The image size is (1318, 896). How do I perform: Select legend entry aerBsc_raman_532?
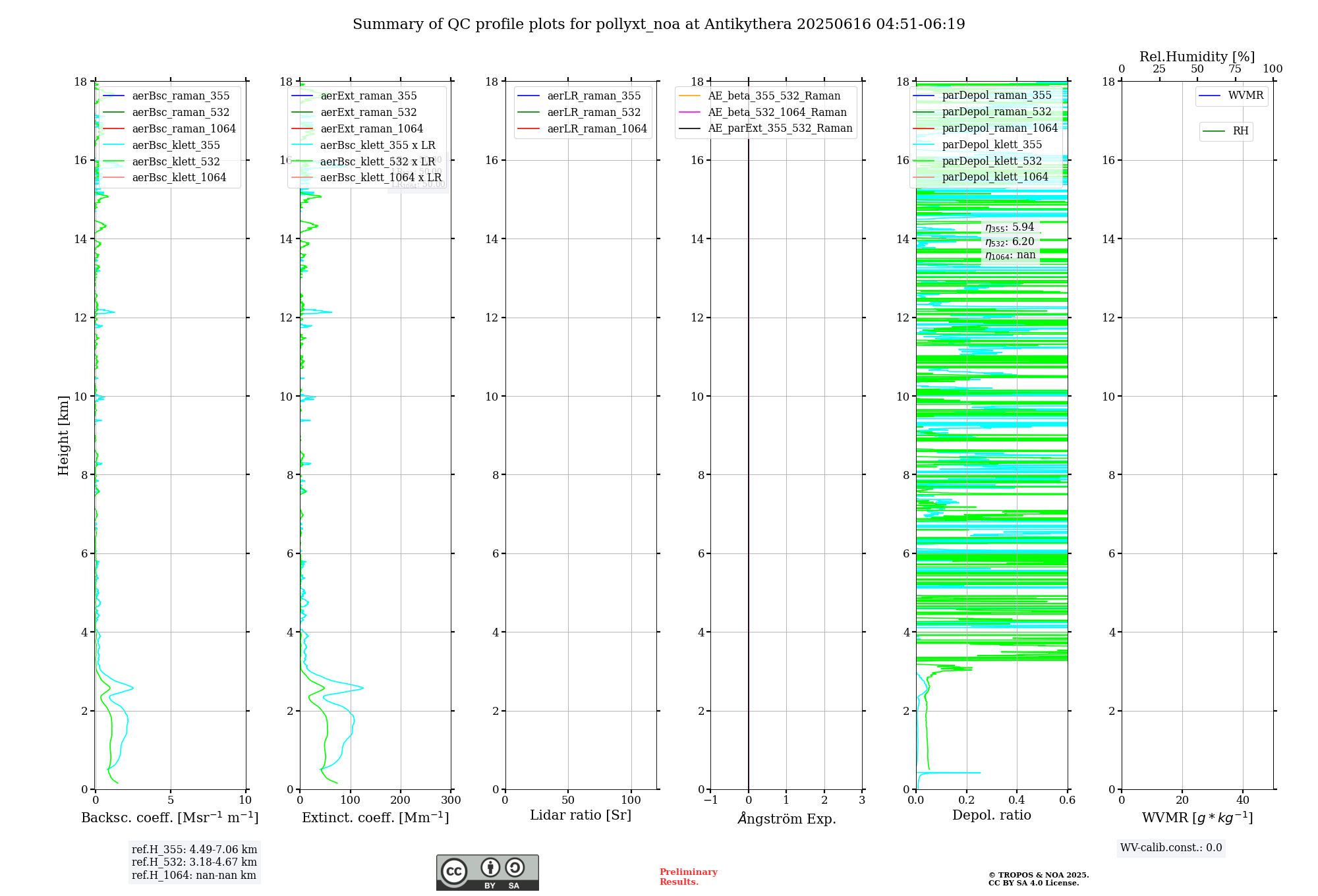167,113
